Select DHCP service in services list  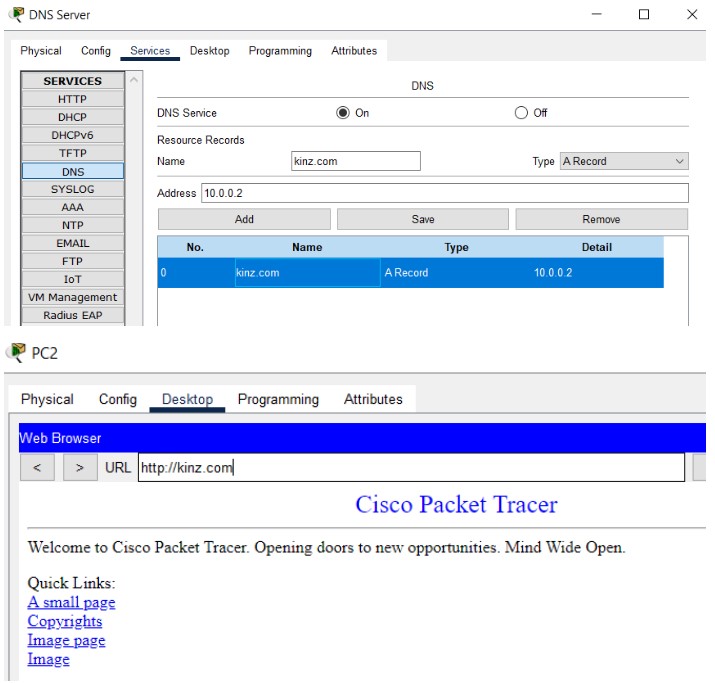73,117
